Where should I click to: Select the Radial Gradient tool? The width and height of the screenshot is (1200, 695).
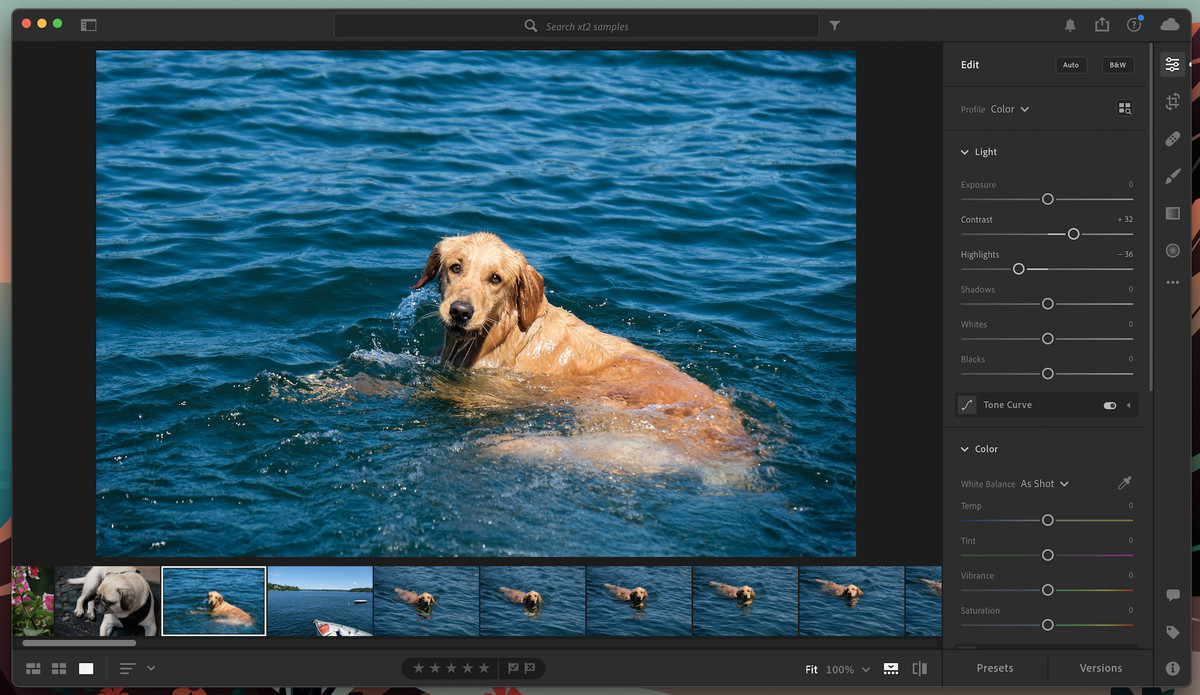1172,250
